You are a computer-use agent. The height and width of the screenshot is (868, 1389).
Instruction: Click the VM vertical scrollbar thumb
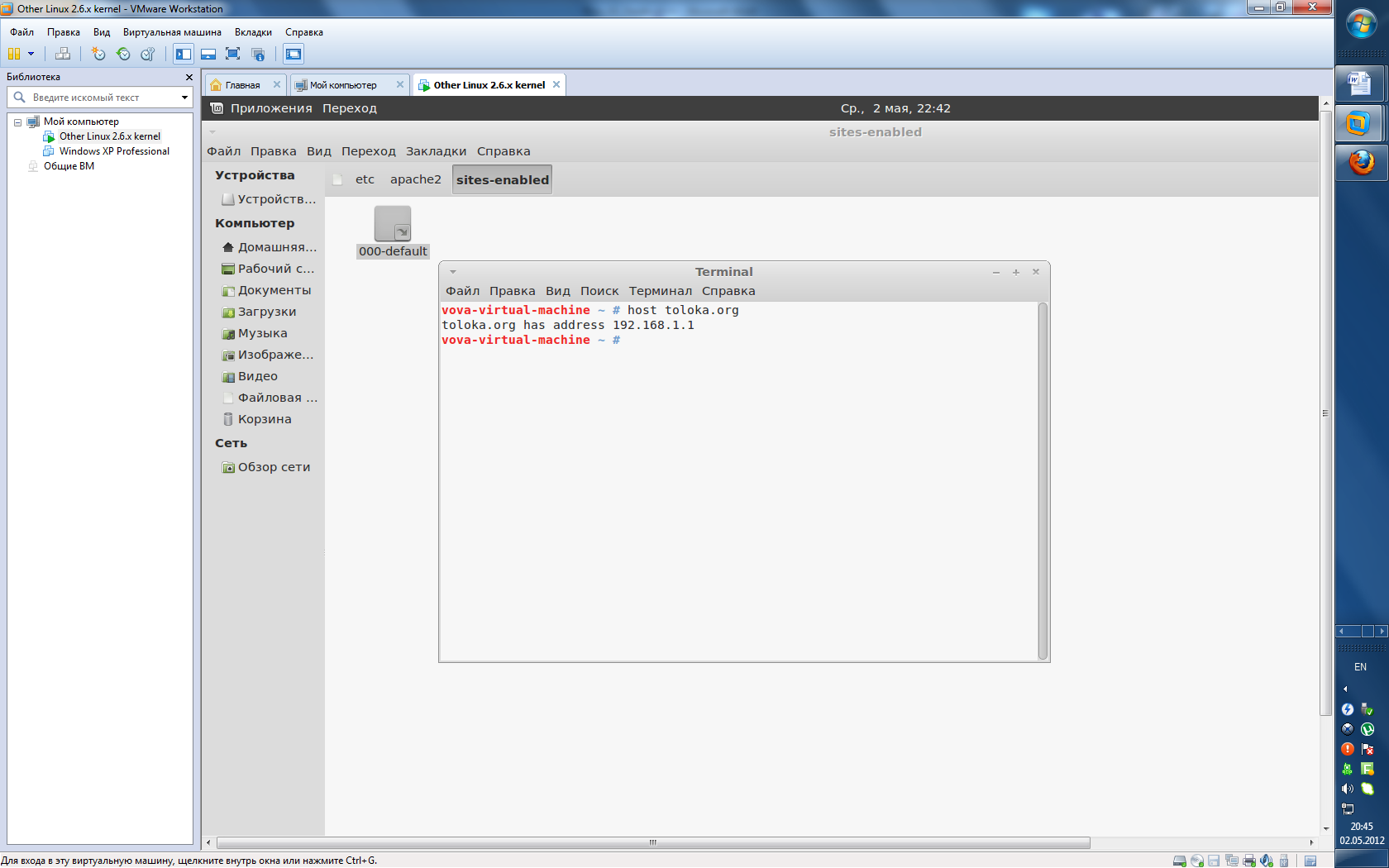tap(1325, 413)
